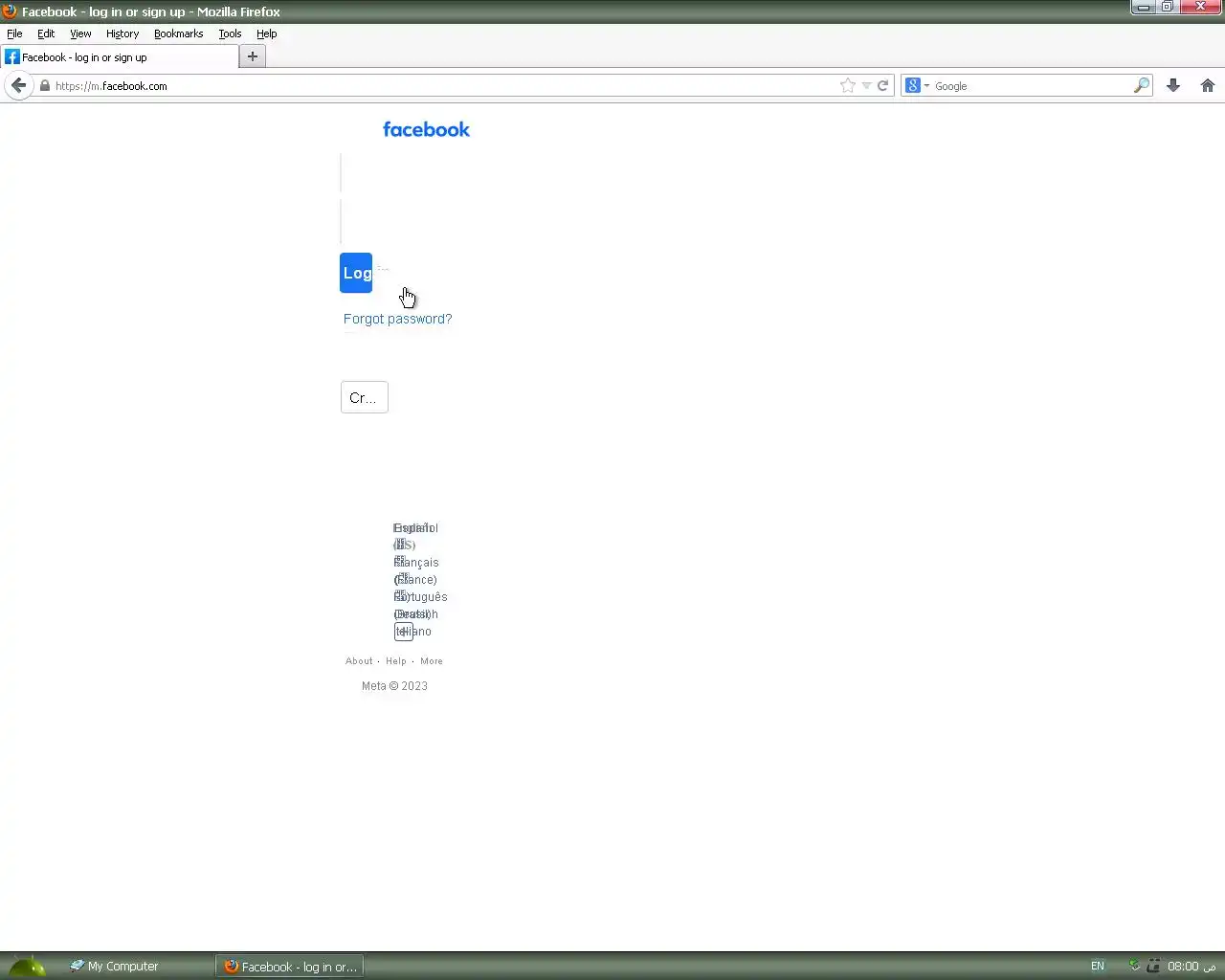
Task: Open the About footer link
Action: pyautogui.click(x=359, y=661)
